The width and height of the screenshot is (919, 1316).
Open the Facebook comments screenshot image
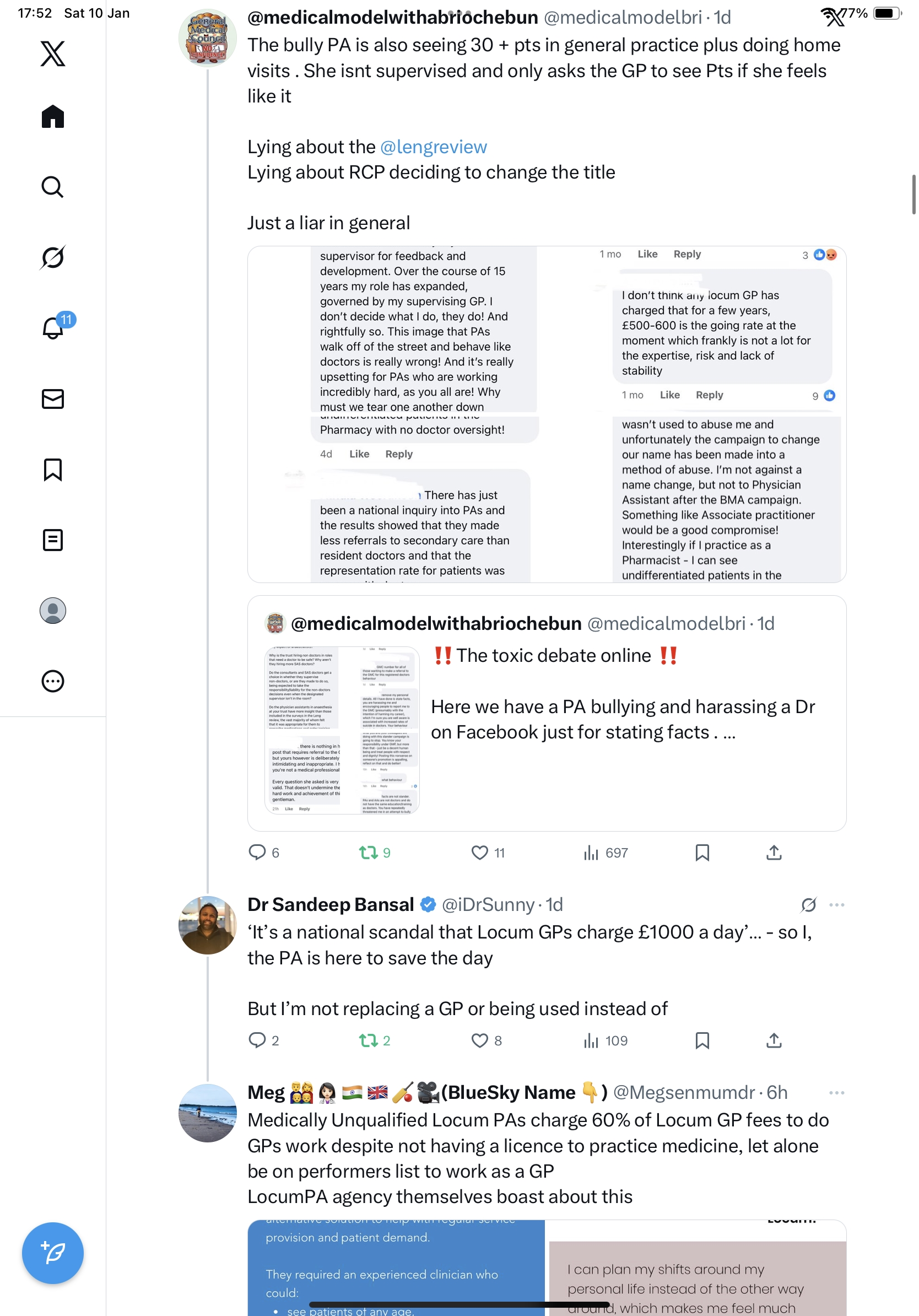coord(547,414)
